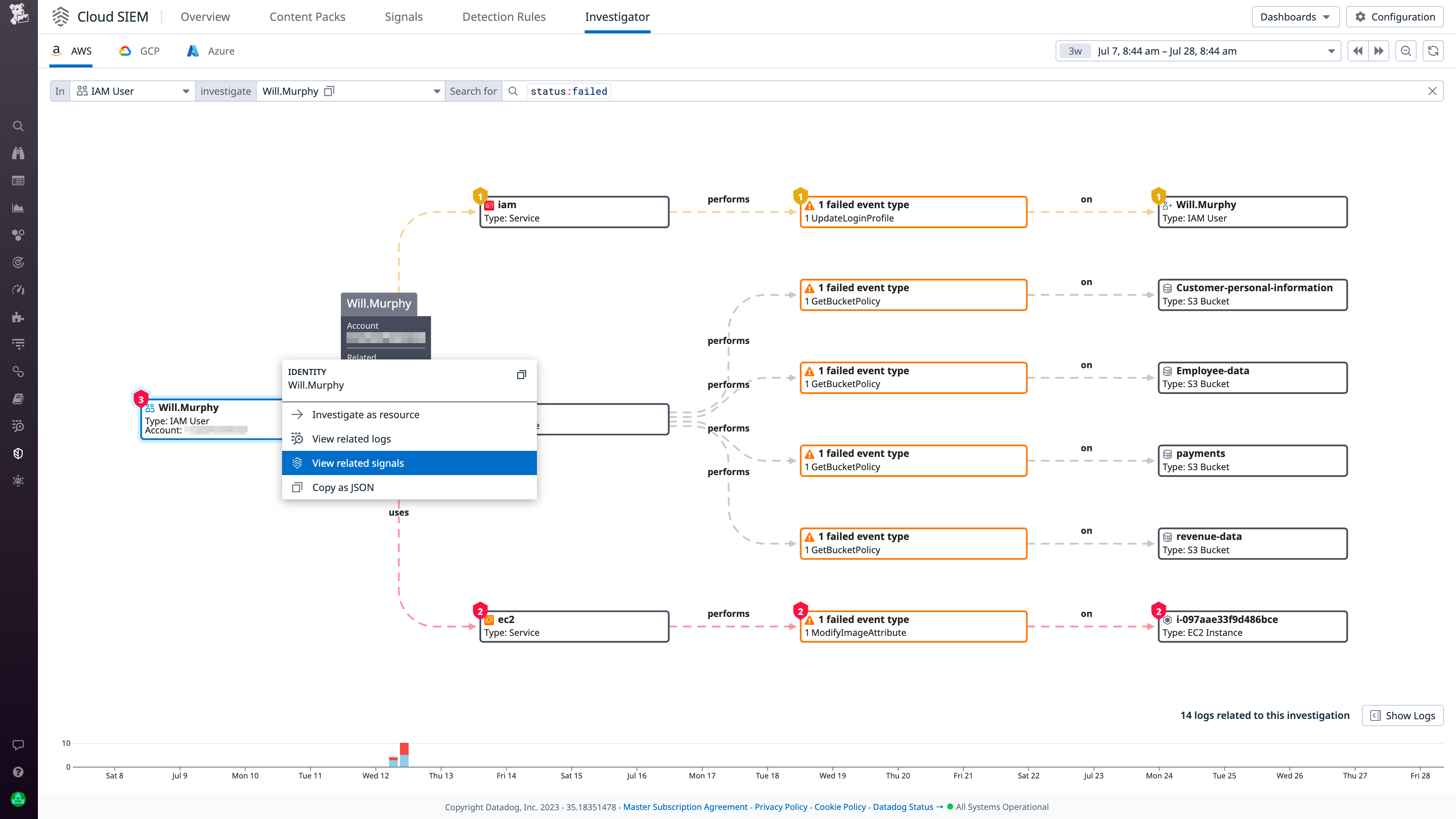1456x819 pixels.
Task: Open the search icon in the left sidebar
Action: tap(19, 126)
